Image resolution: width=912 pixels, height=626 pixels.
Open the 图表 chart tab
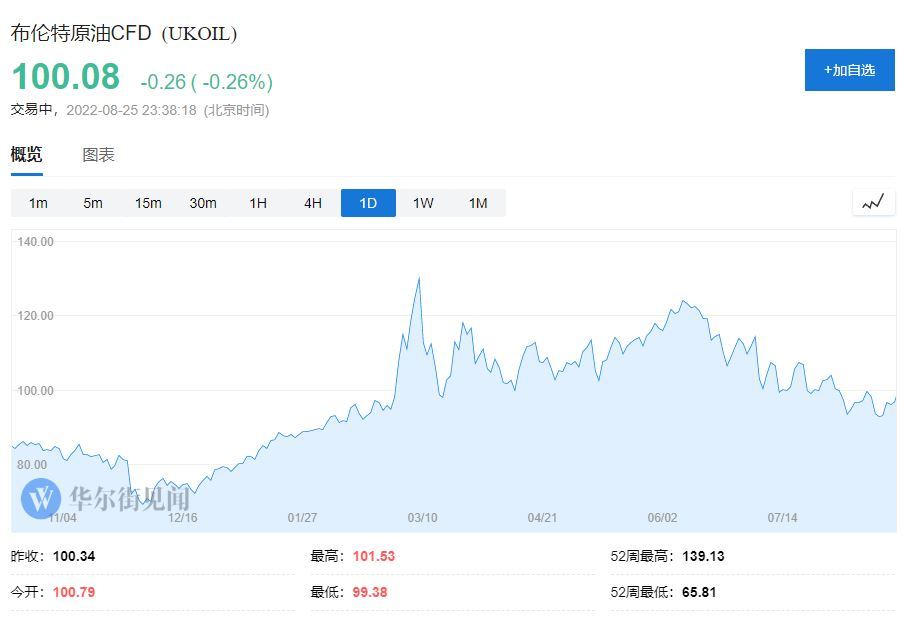[98, 155]
